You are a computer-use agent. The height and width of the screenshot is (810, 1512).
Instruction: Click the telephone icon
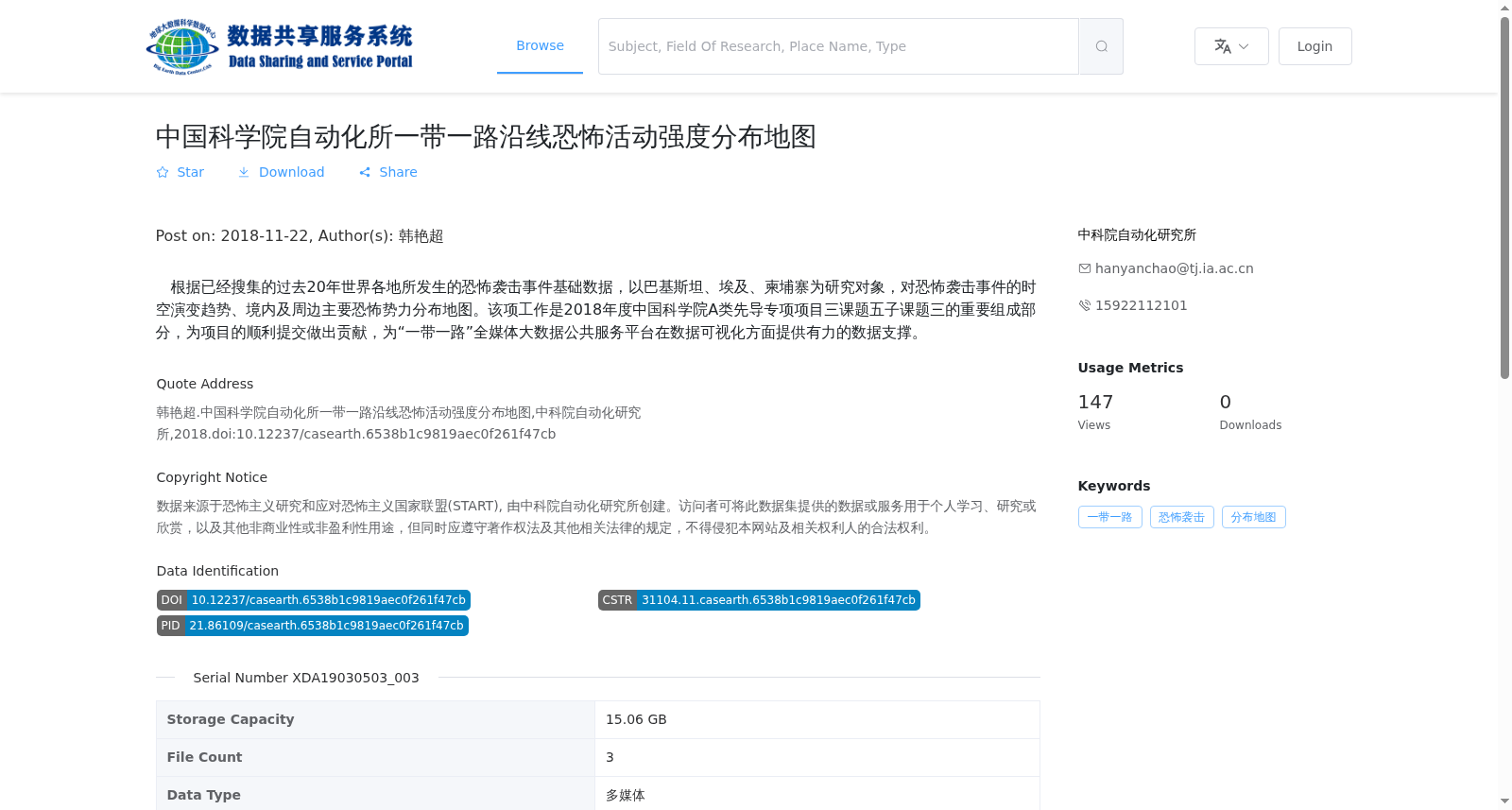tap(1085, 305)
